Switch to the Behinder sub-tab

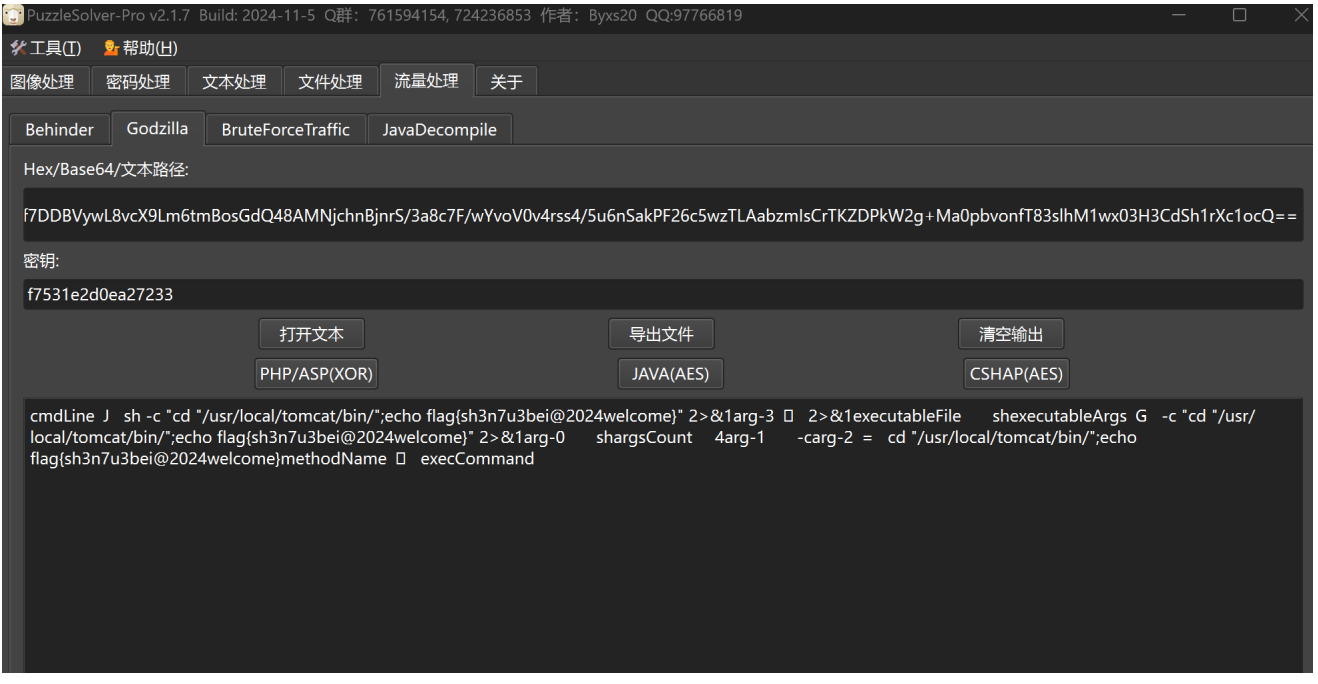click(x=59, y=129)
